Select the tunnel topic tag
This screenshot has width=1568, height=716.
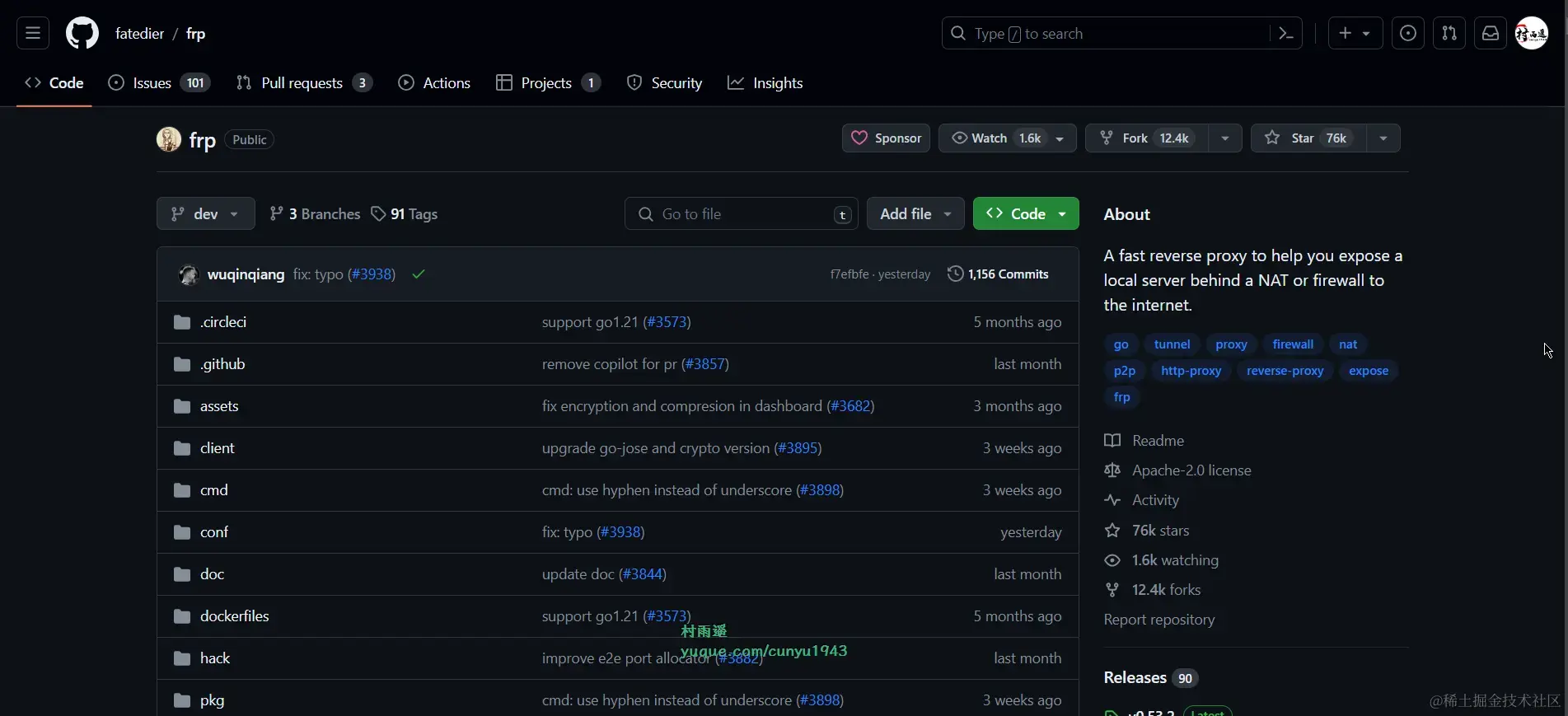pos(1172,344)
